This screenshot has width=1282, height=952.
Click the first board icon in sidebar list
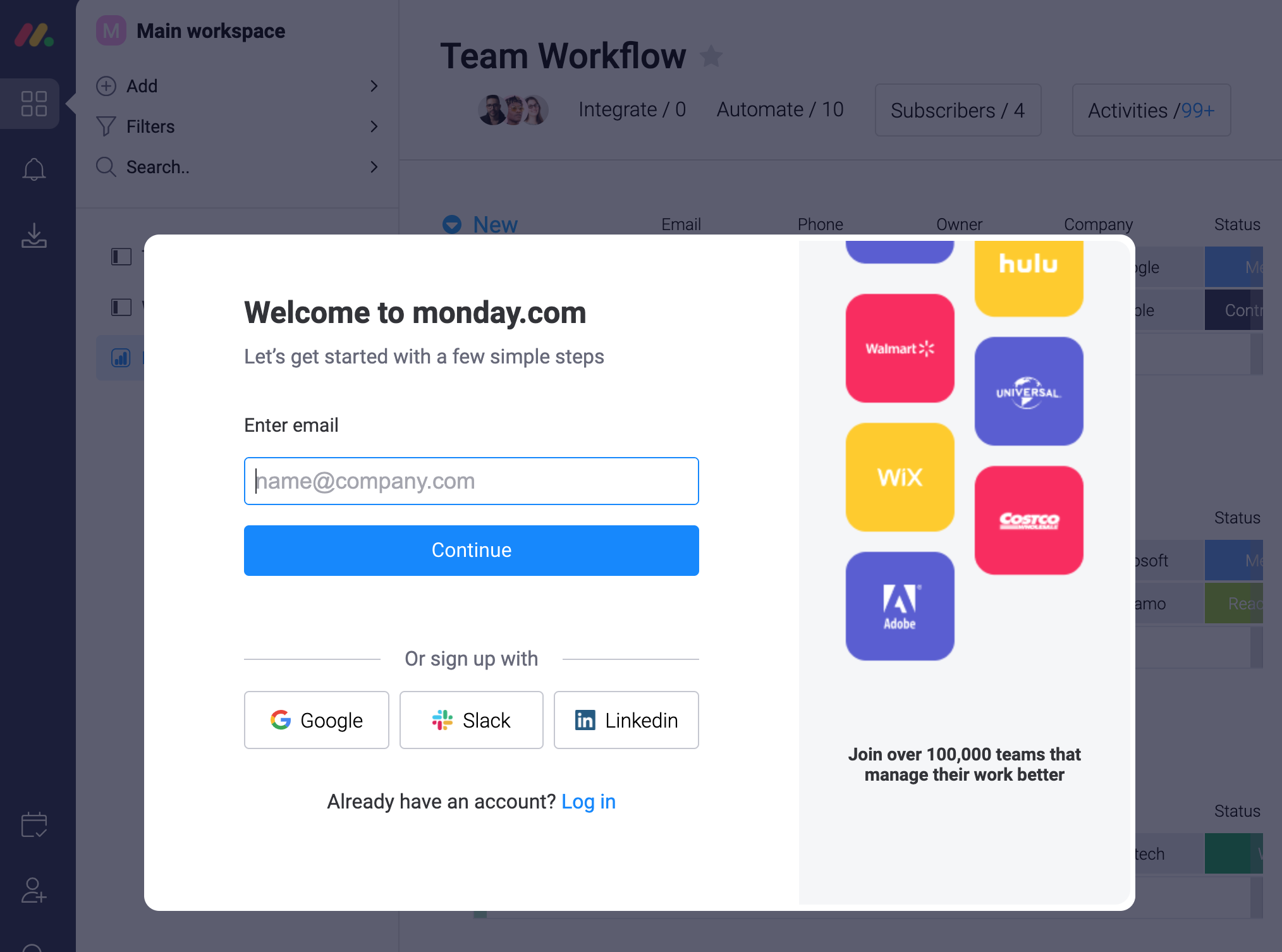click(121, 257)
